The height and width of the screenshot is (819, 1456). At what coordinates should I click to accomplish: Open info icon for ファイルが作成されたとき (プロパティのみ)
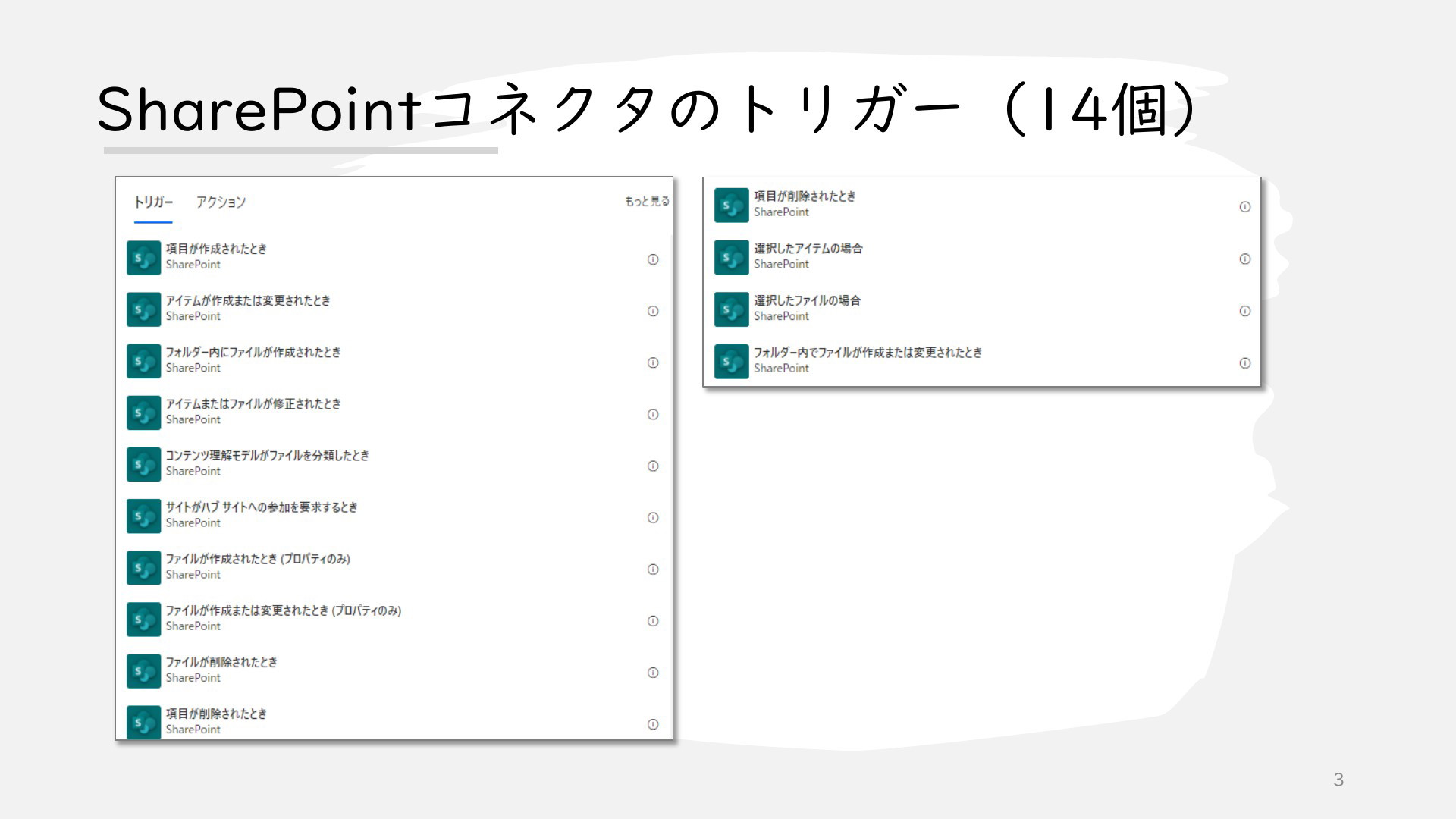(x=652, y=569)
